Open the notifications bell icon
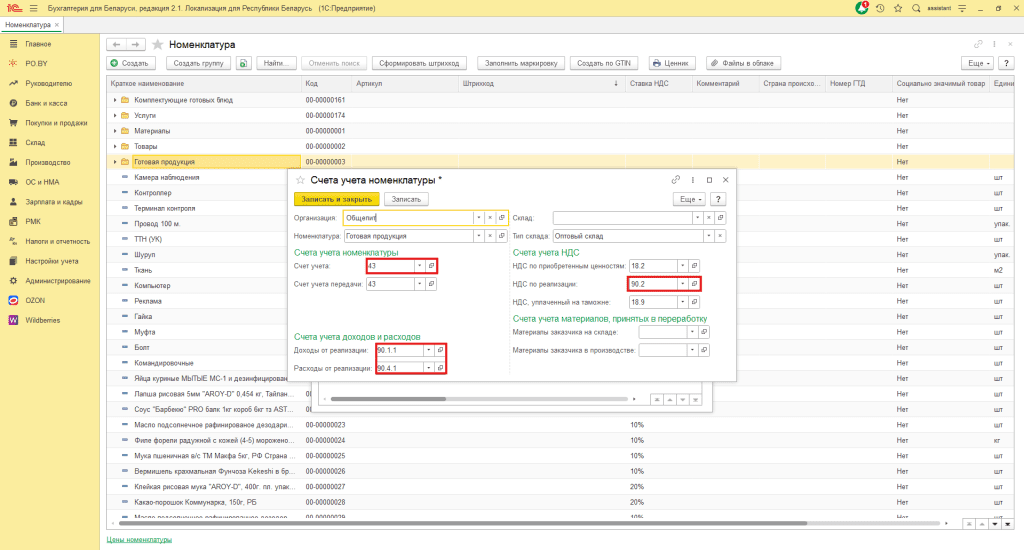This screenshot has width=1024, height=550. 862,8
